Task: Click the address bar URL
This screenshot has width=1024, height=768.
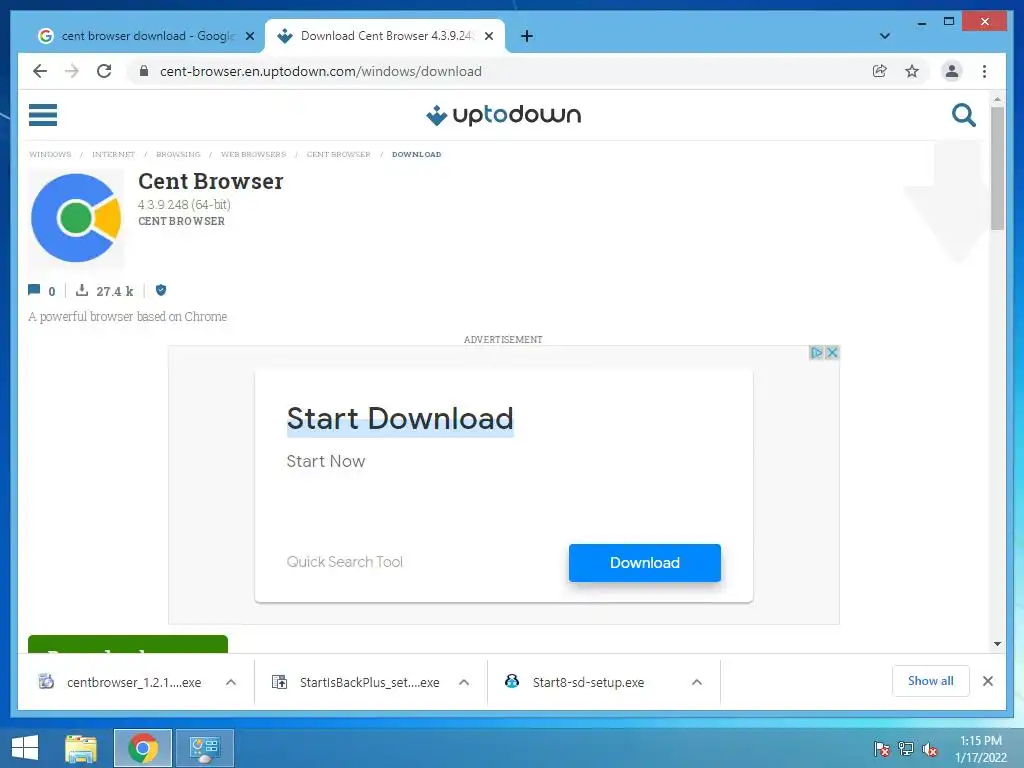Action: (321, 71)
